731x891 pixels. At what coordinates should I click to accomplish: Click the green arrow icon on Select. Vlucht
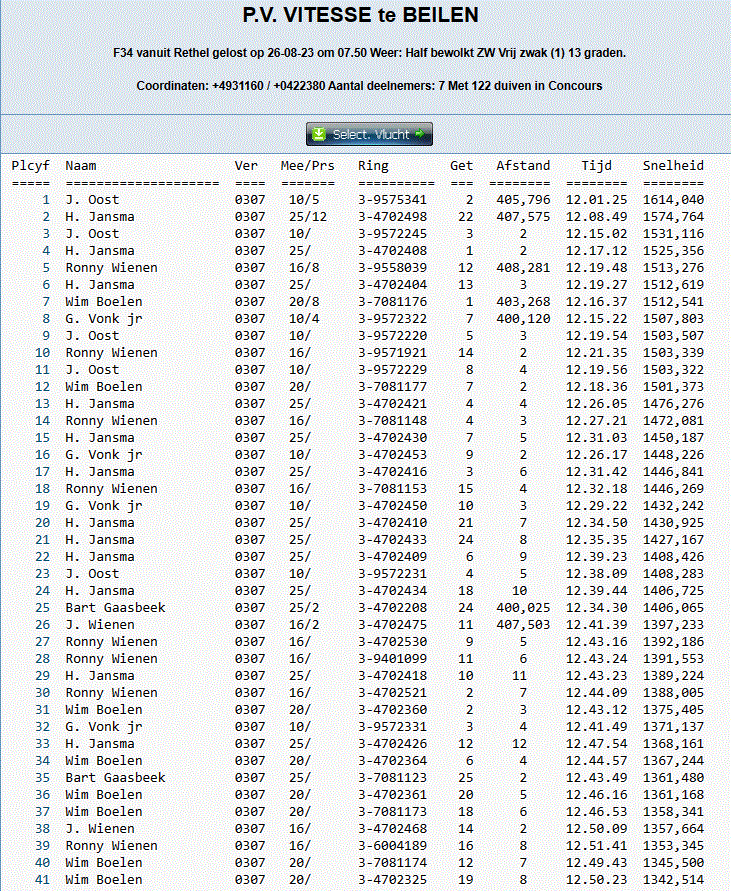(x=420, y=134)
